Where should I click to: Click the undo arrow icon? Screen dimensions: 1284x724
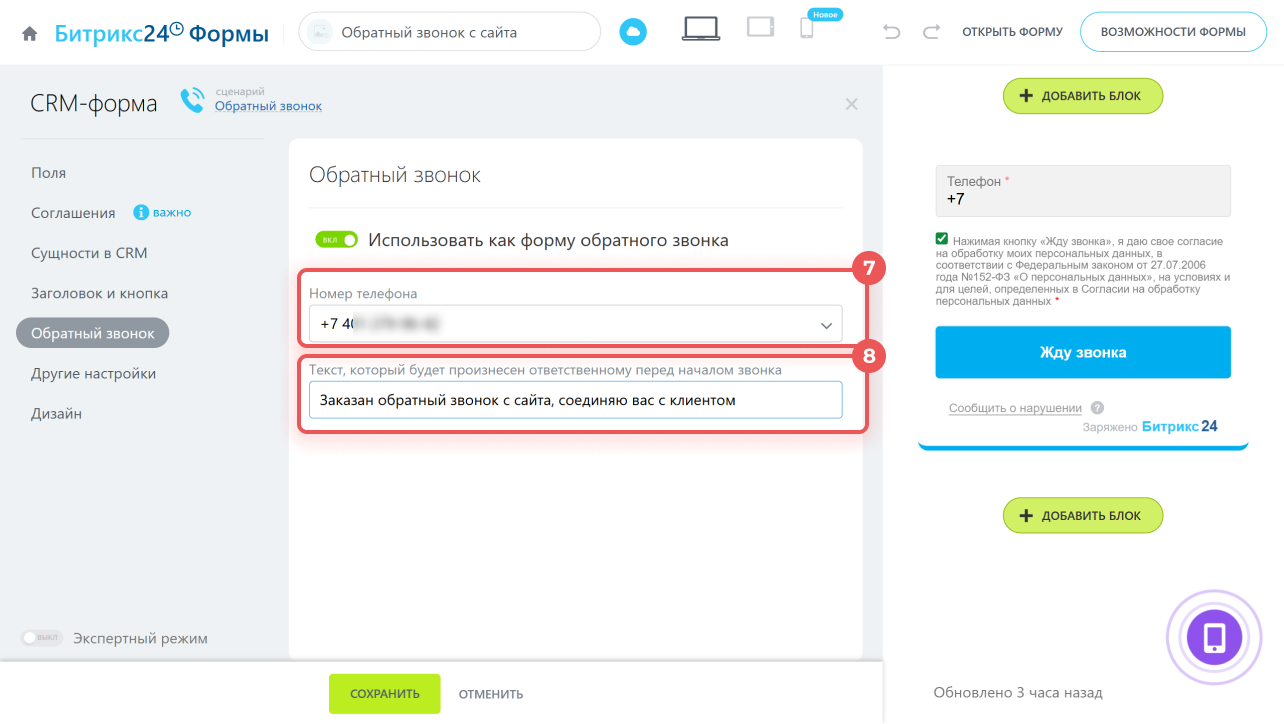(x=892, y=32)
